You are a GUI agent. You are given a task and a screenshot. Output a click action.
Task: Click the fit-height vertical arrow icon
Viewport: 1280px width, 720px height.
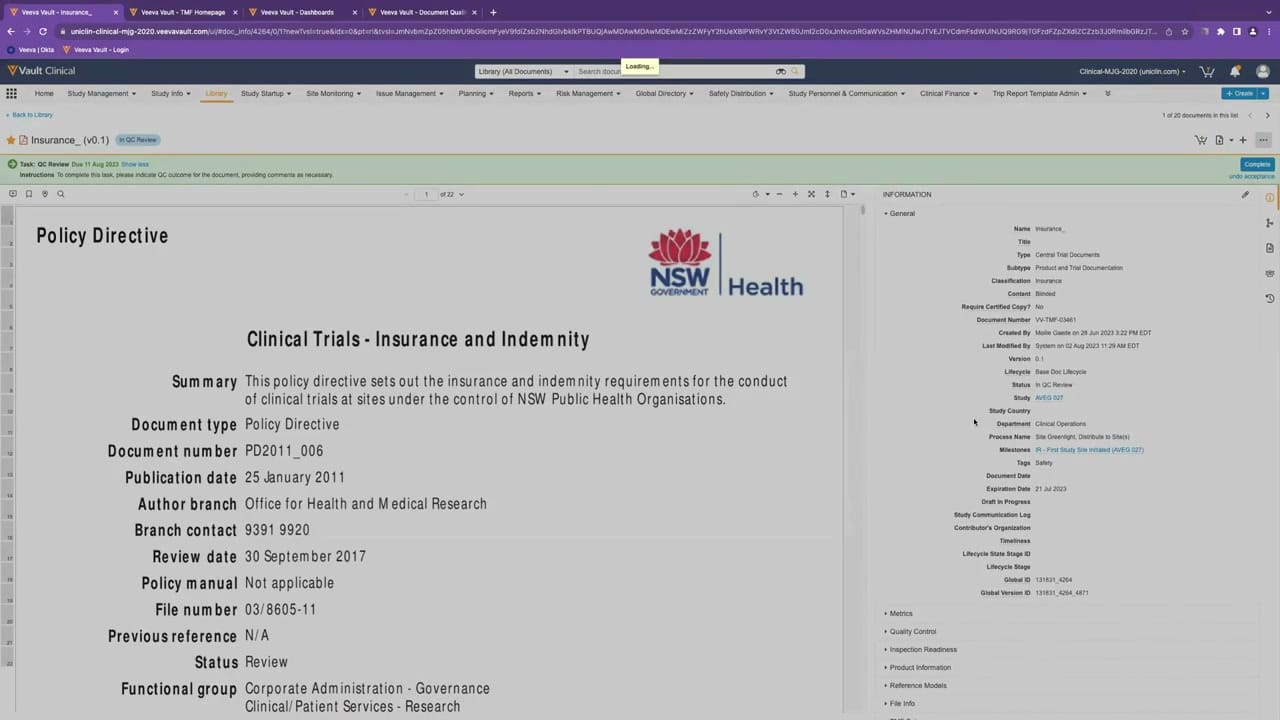pyautogui.click(x=827, y=194)
